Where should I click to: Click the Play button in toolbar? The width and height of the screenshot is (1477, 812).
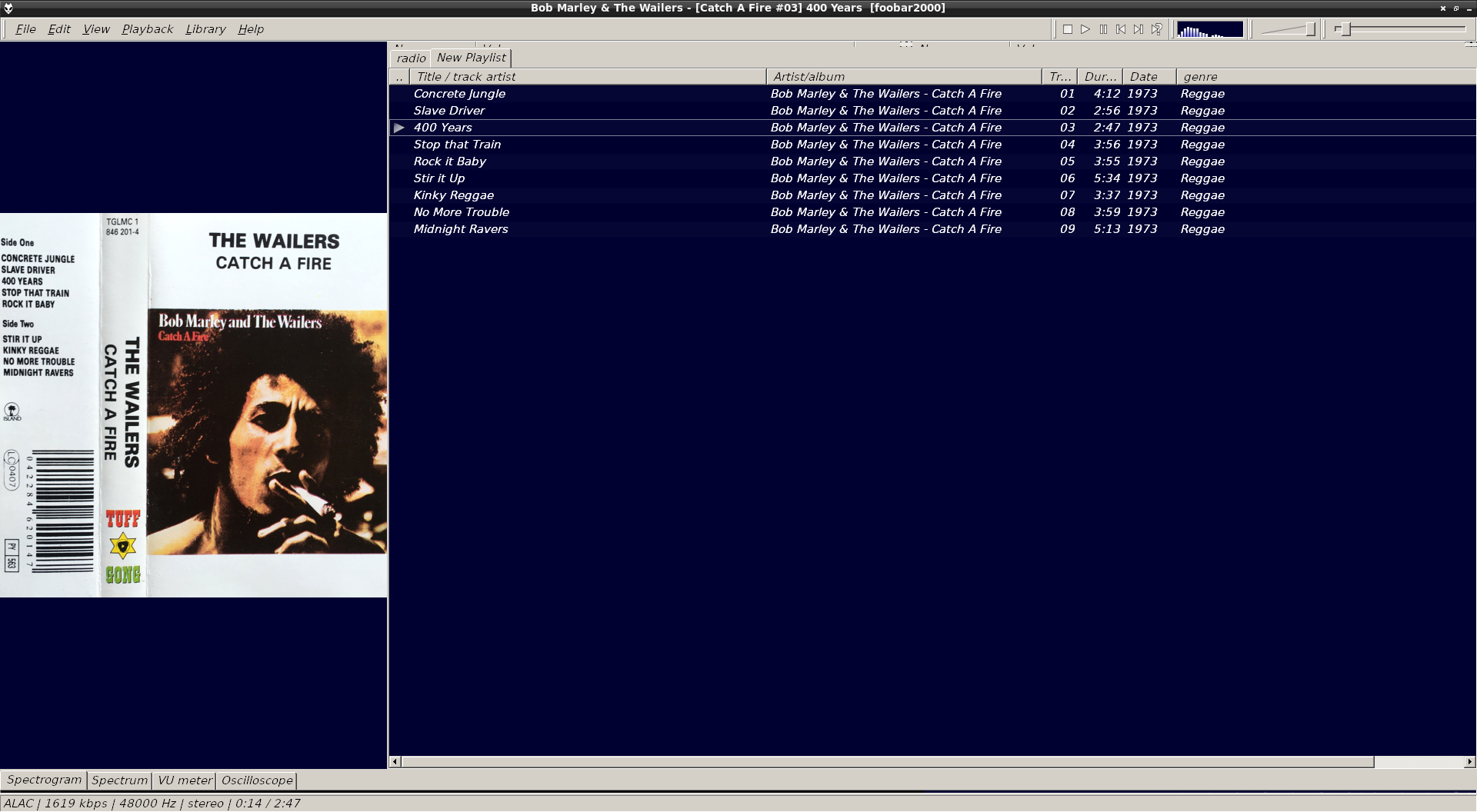pyautogui.click(x=1085, y=29)
